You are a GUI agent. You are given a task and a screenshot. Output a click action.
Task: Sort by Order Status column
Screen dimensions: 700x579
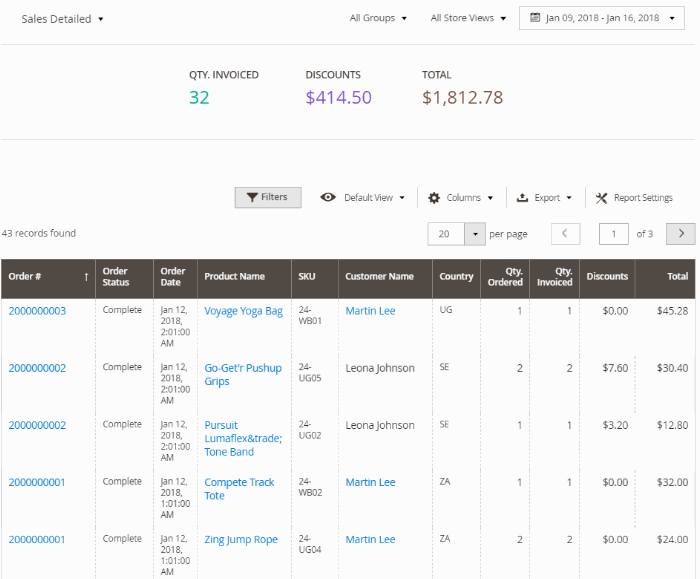coord(125,277)
